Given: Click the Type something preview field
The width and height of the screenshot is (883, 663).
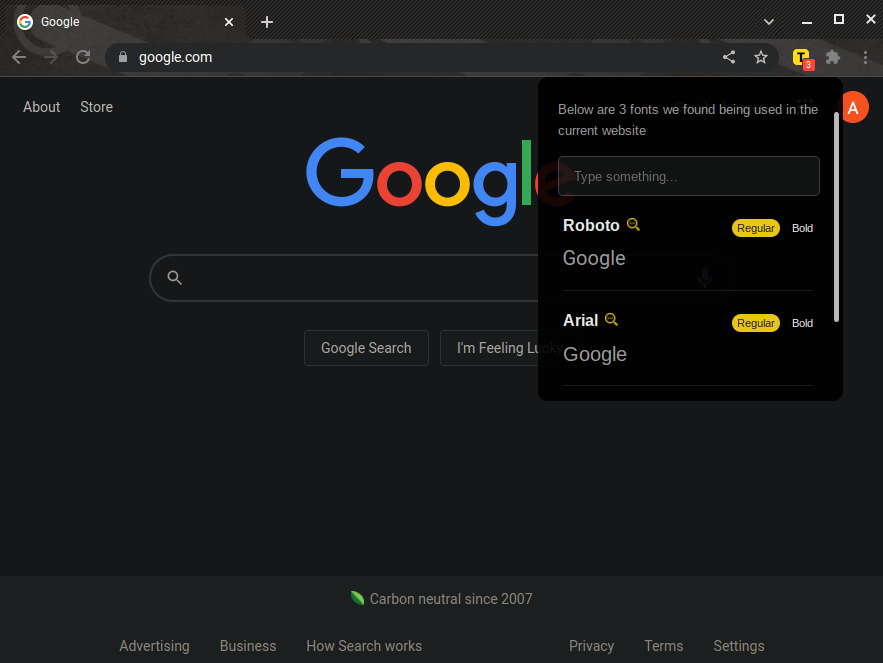Looking at the screenshot, I should point(688,176).
